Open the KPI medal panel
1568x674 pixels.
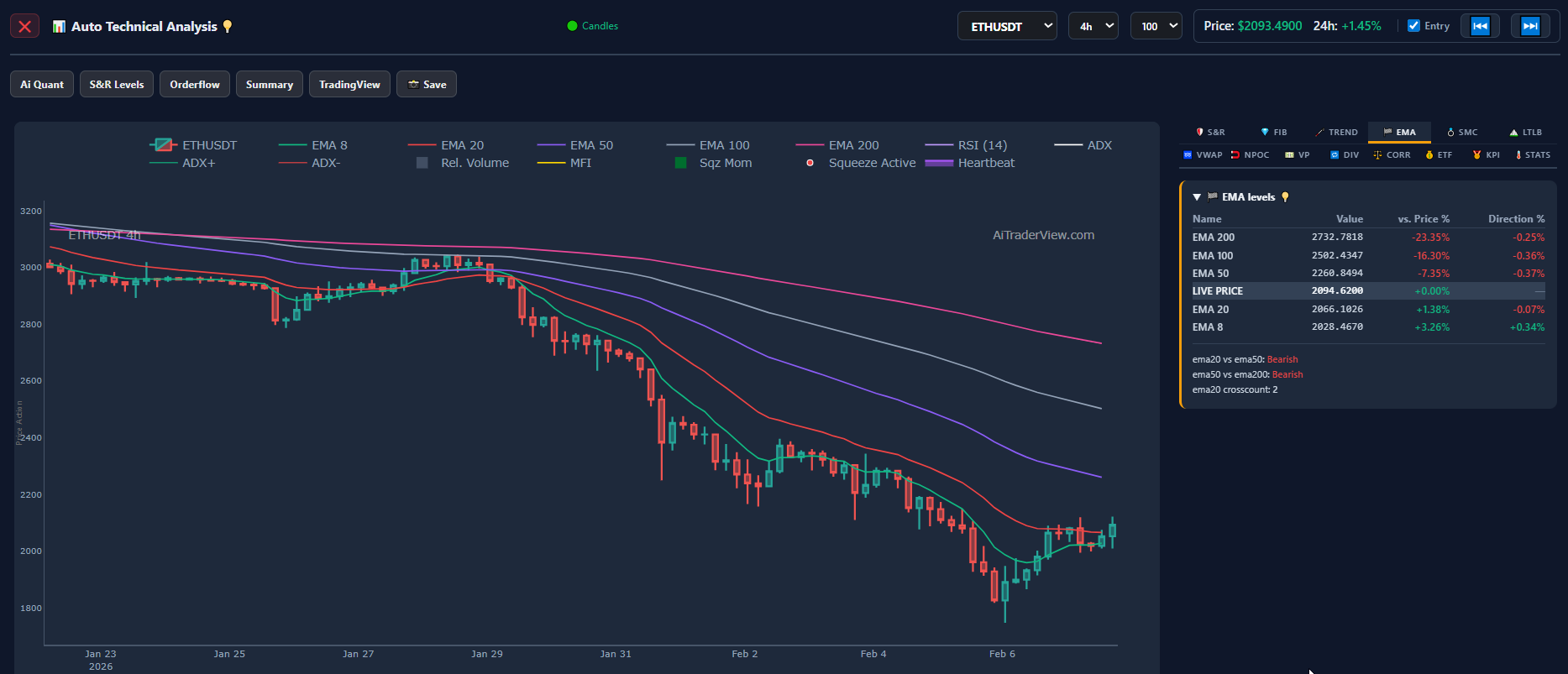click(x=1486, y=154)
